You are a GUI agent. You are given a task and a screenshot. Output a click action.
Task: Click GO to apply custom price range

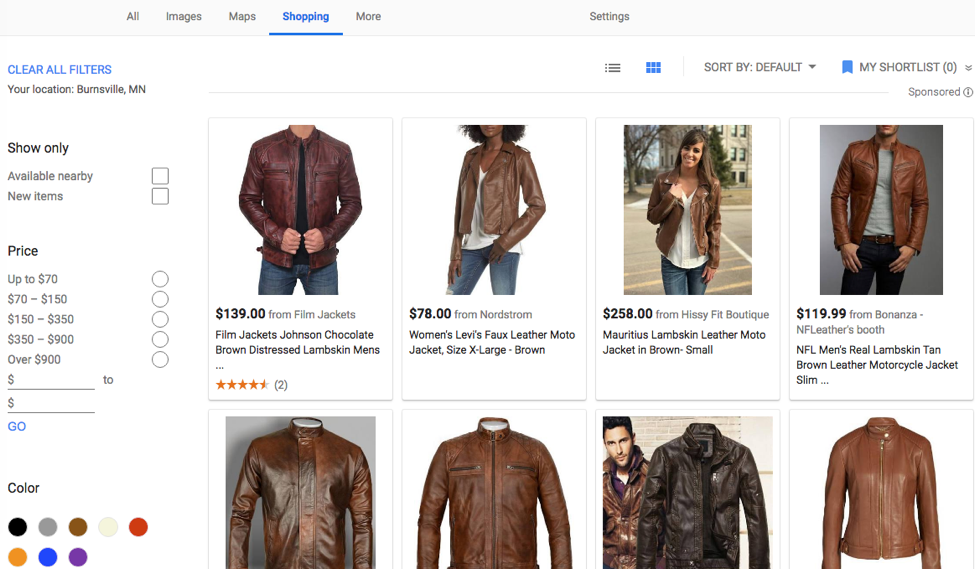pos(17,427)
